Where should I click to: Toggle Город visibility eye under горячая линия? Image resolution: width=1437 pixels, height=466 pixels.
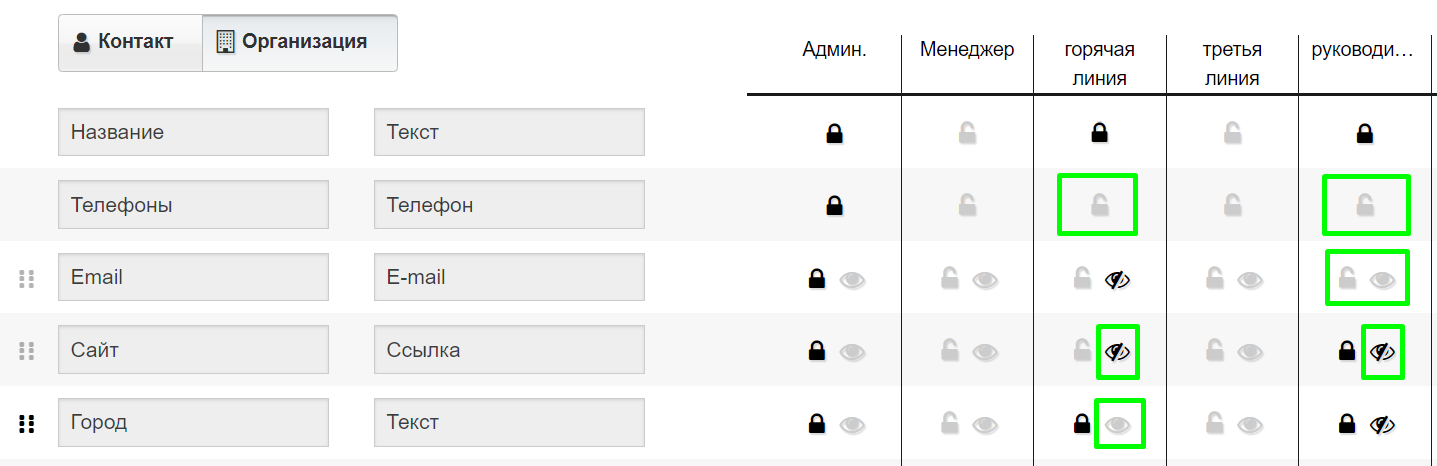click(1118, 425)
